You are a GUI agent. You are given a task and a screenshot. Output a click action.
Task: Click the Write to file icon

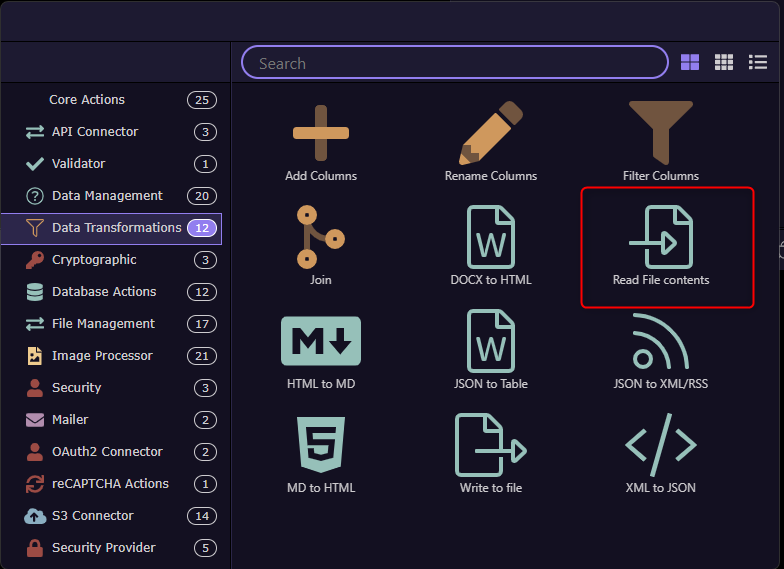pyautogui.click(x=490, y=445)
